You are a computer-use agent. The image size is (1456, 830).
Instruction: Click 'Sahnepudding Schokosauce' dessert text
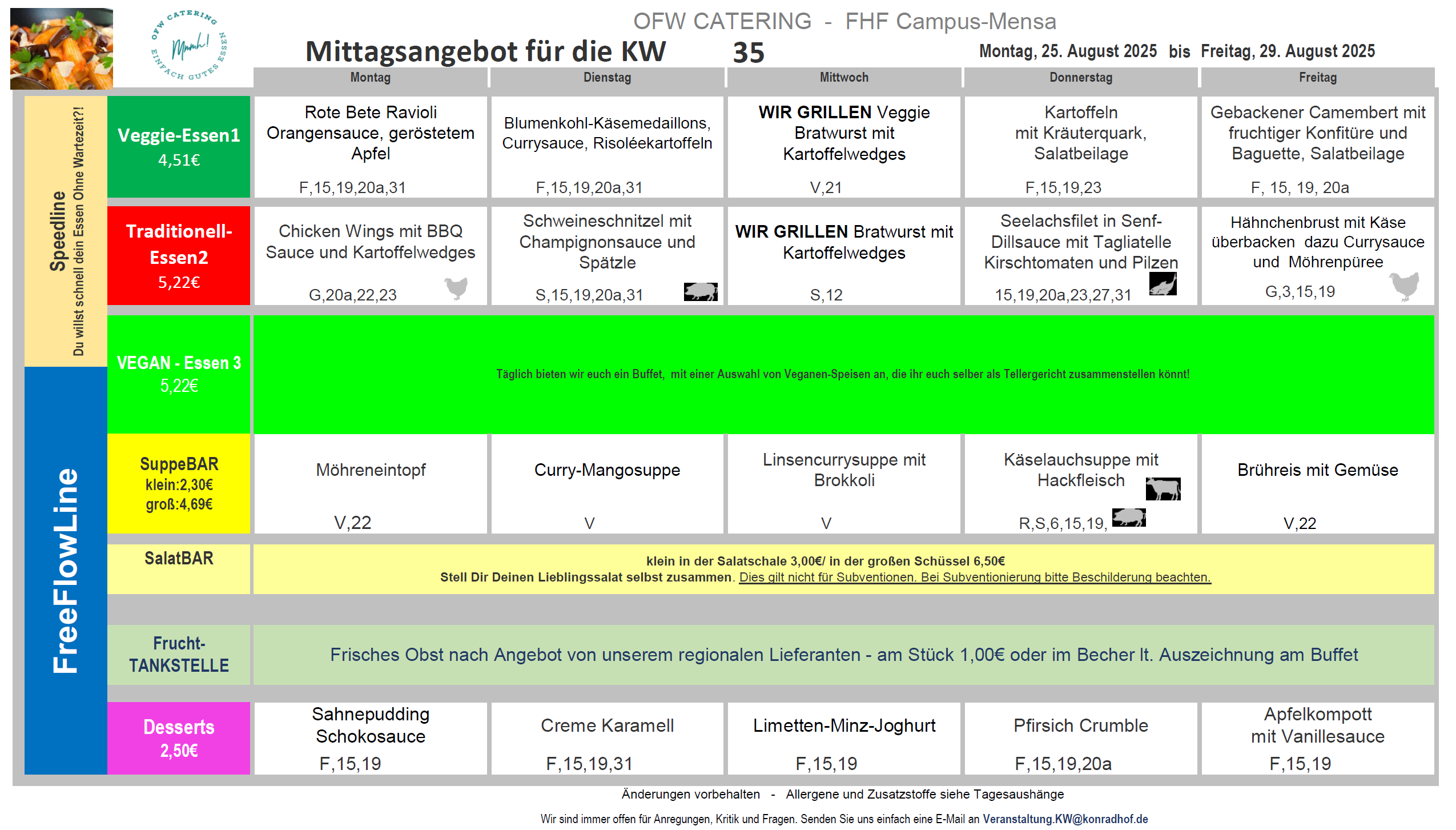pos(371,725)
